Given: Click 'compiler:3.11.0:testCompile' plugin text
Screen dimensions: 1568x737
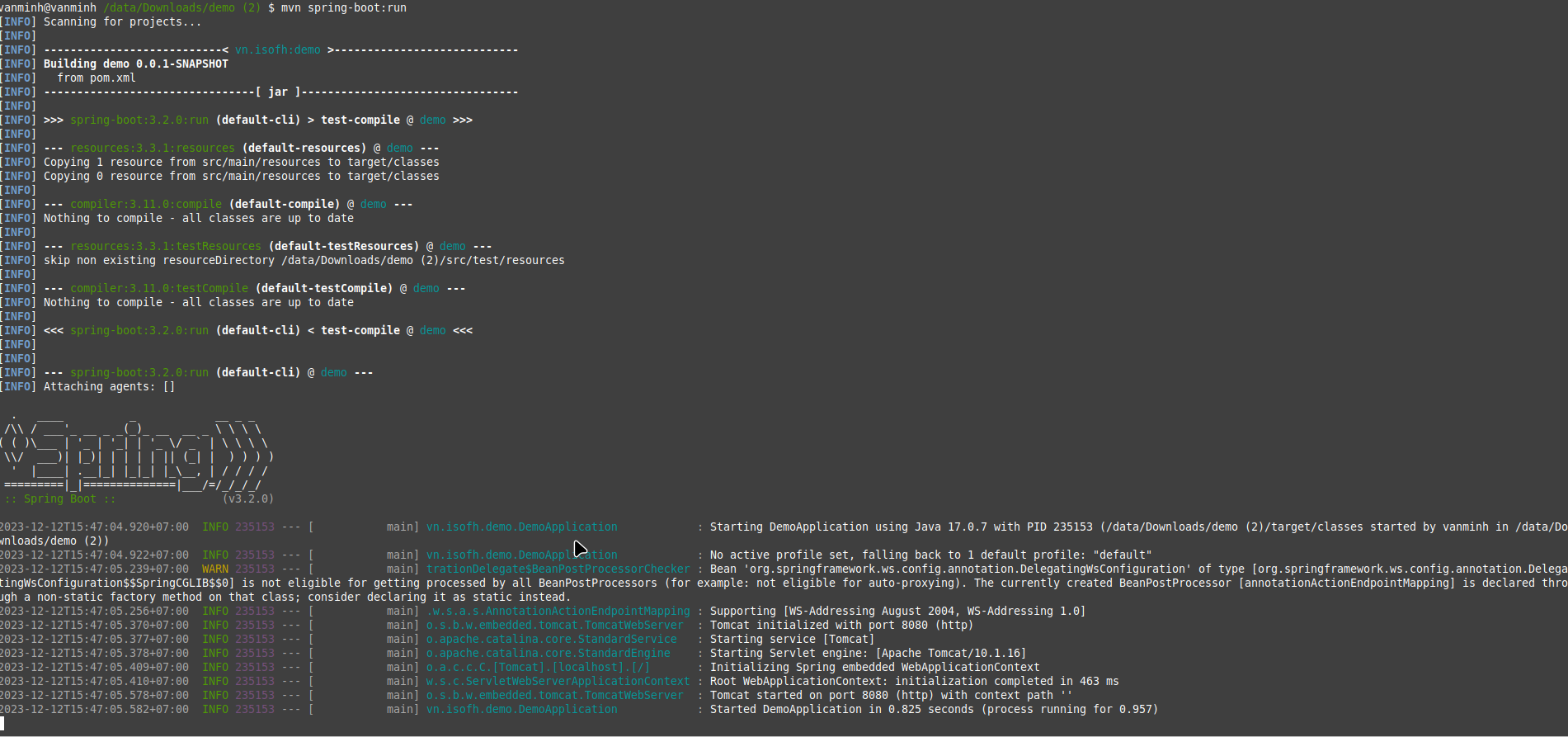Looking at the screenshot, I should point(159,288).
